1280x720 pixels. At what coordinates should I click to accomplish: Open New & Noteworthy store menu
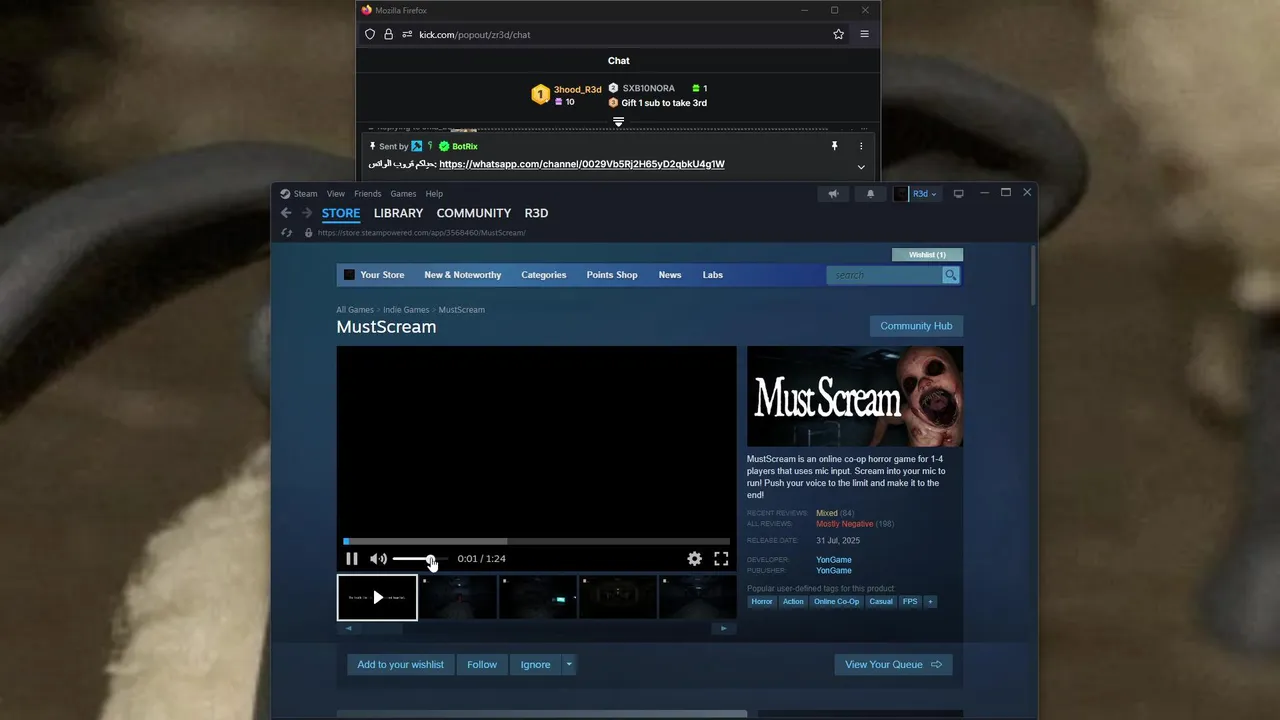pyautogui.click(x=463, y=275)
